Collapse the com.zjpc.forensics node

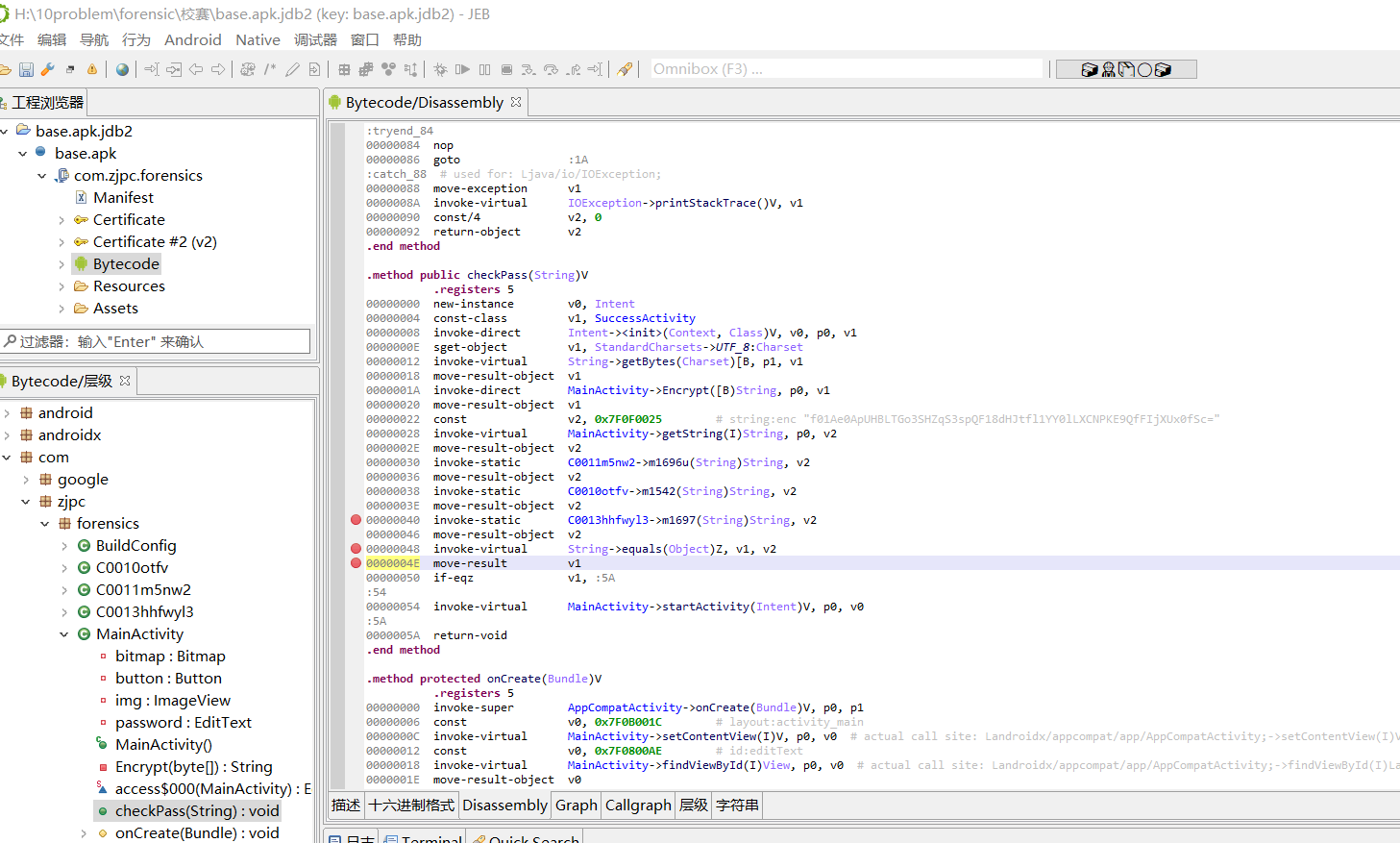[42, 176]
